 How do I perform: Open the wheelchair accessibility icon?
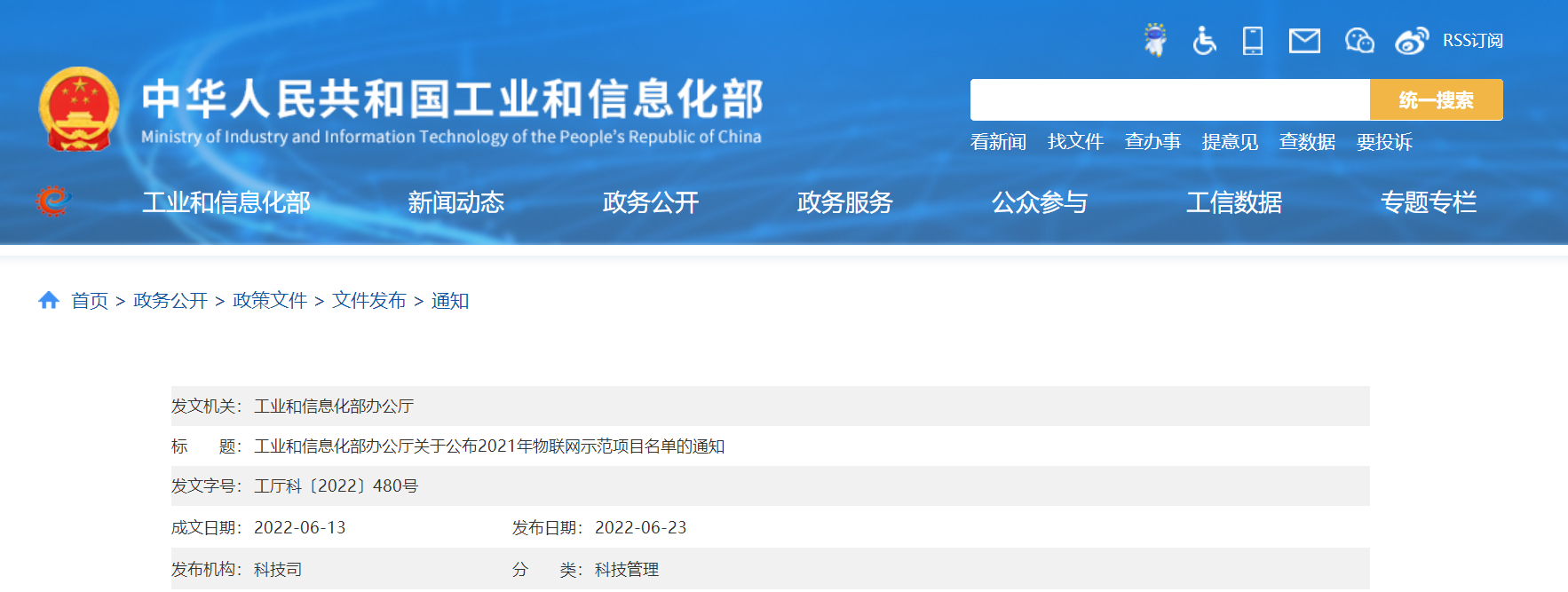(1204, 40)
